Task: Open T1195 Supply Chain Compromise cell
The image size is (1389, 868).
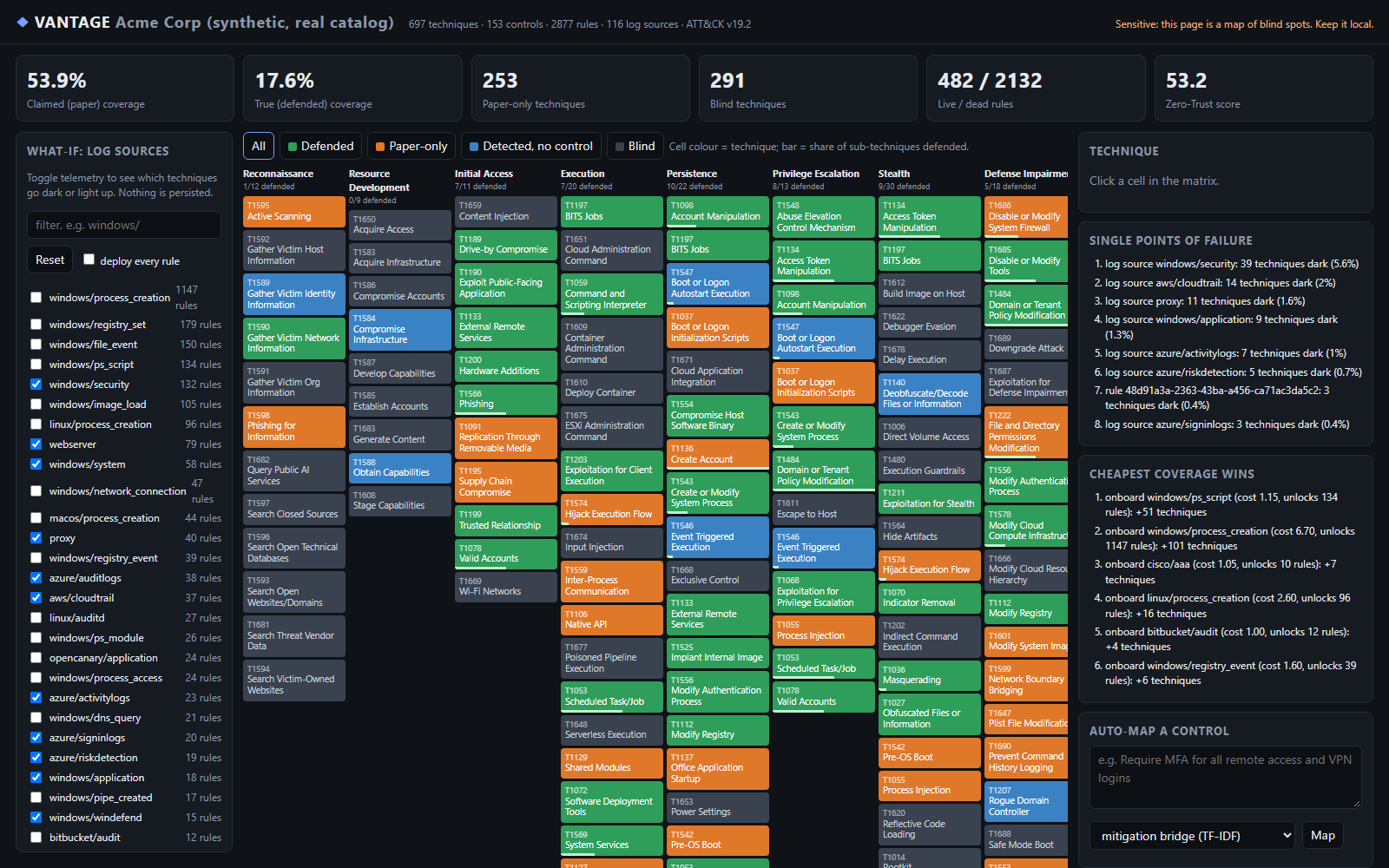Action: 506,482
